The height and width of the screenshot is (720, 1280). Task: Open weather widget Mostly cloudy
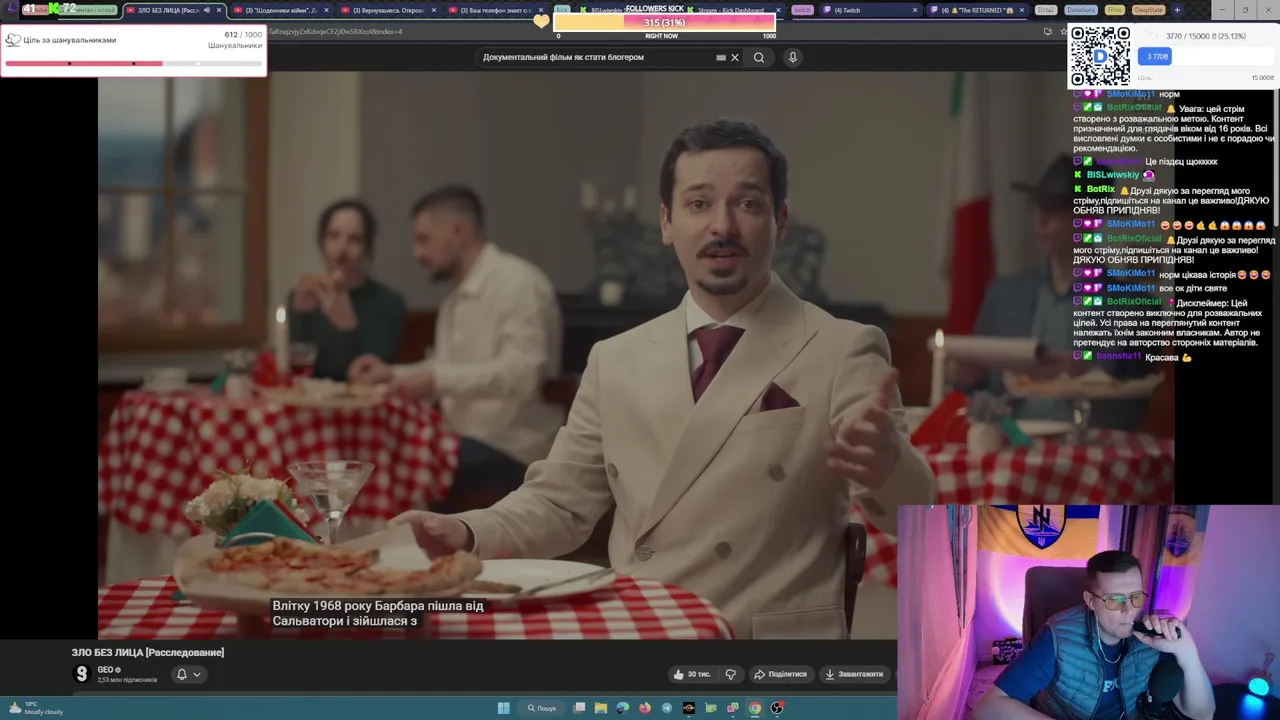pos(36,708)
